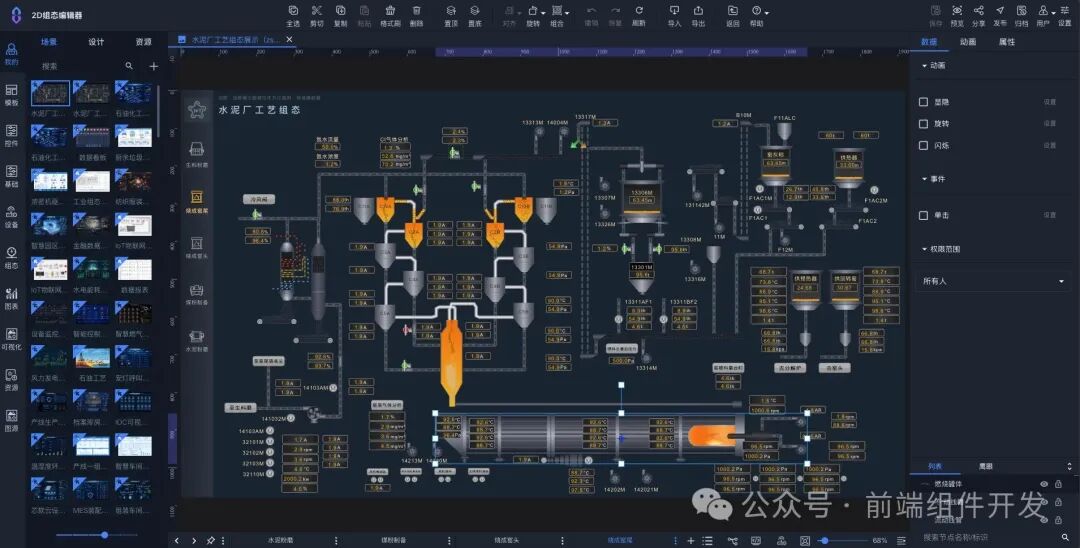Open the 模板 templates sidebar section

12,95
